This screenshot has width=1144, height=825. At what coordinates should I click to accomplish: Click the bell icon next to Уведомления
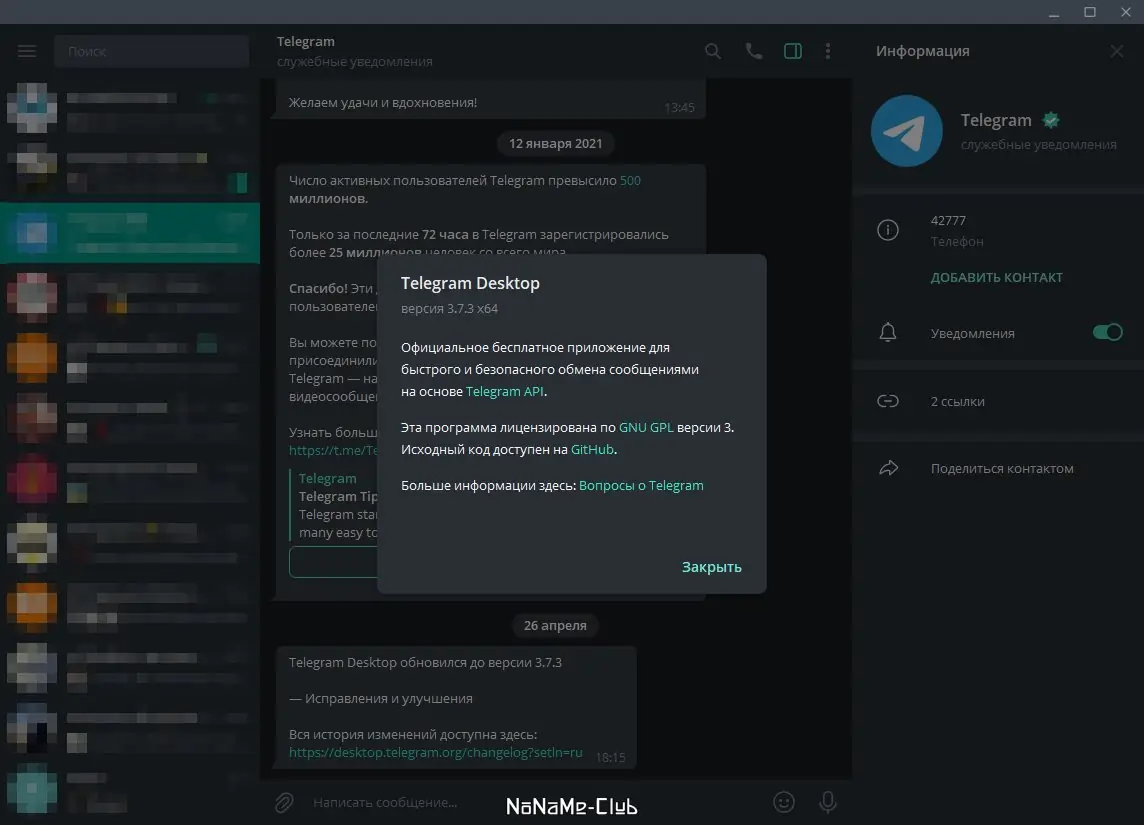(887, 333)
